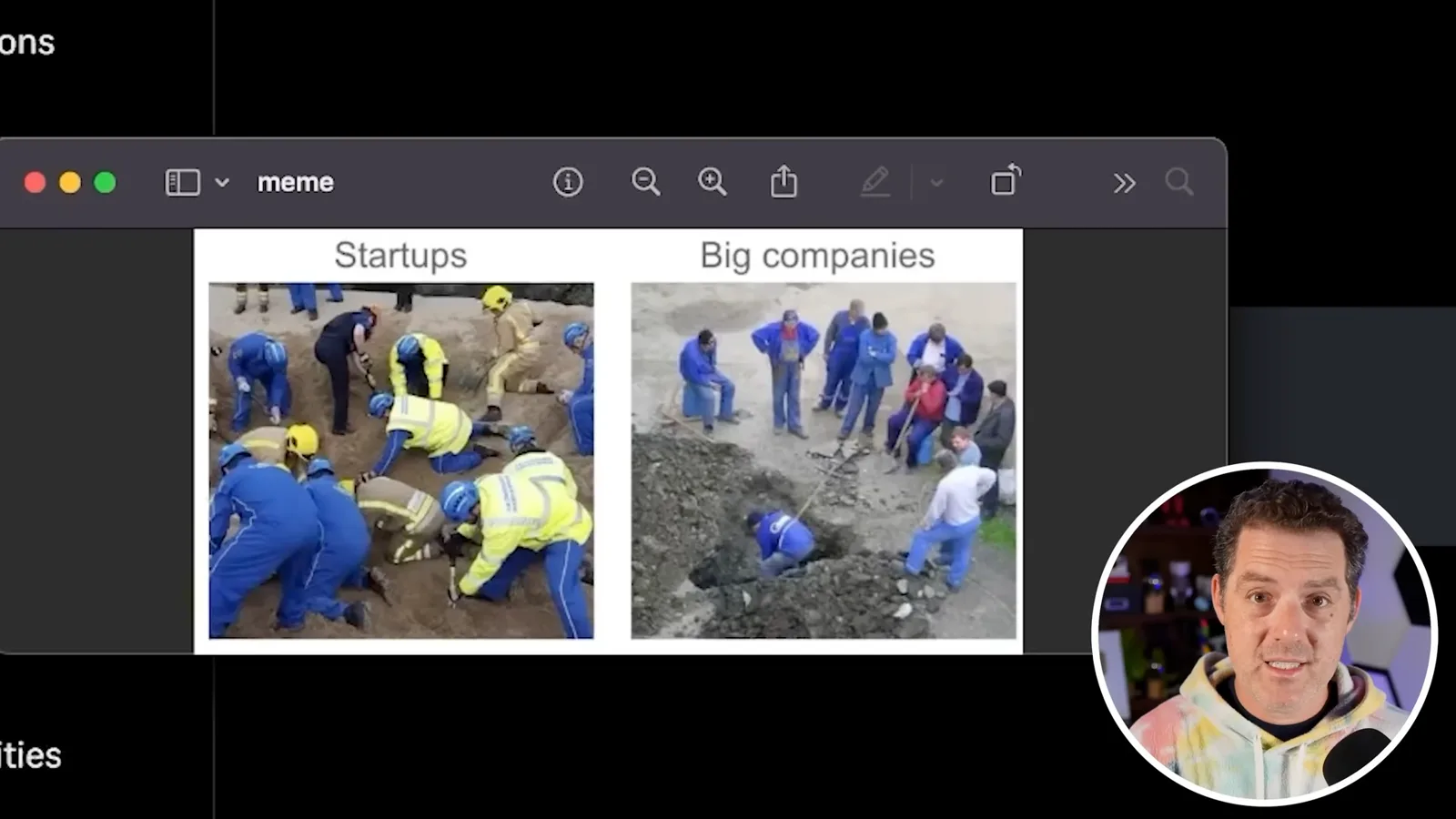Expand the Markup options dropdown arrow
This screenshot has height=819, width=1456.
(x=936, y=183)
